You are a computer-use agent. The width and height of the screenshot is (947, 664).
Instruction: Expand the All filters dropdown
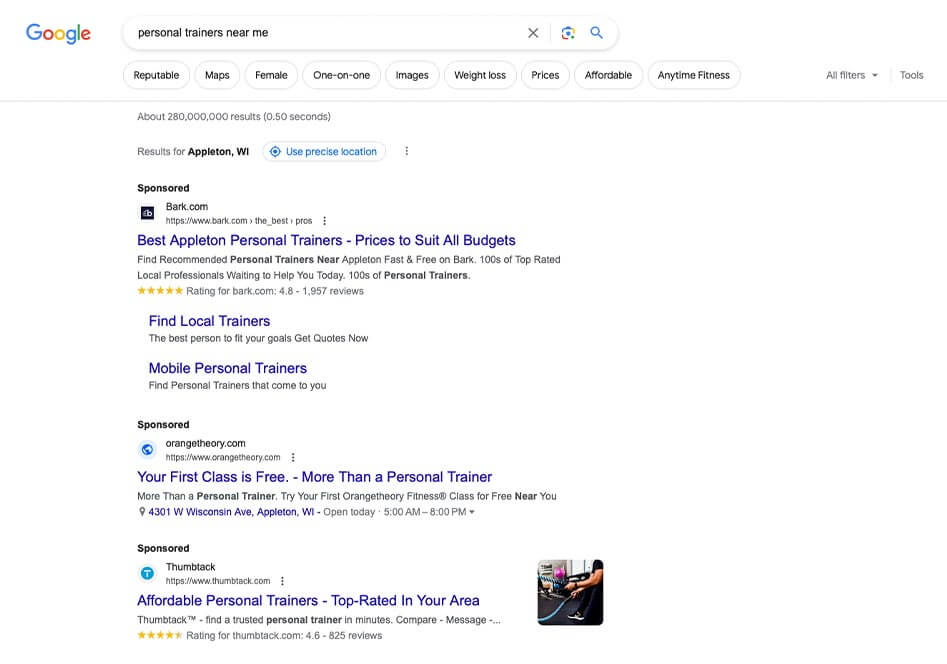(x=852, y=75)
